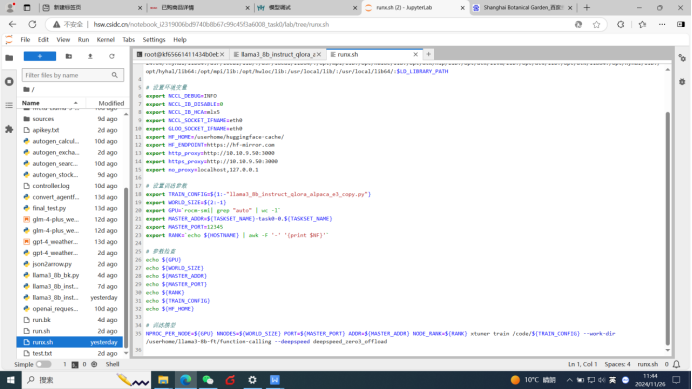
Task: Open the Run menu
Action: coord(83,39)
